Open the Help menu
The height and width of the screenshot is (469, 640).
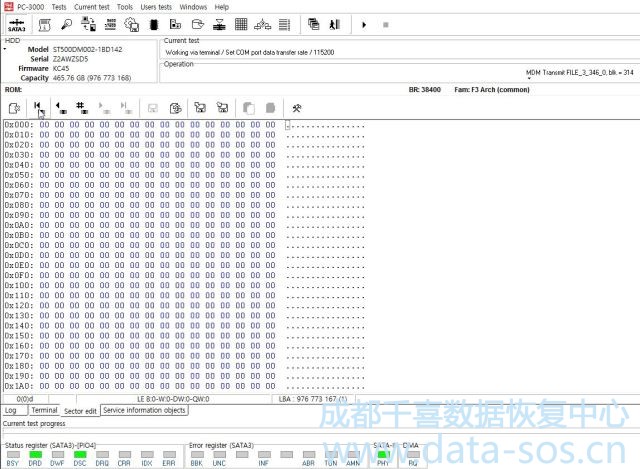(x=222, y=7)
